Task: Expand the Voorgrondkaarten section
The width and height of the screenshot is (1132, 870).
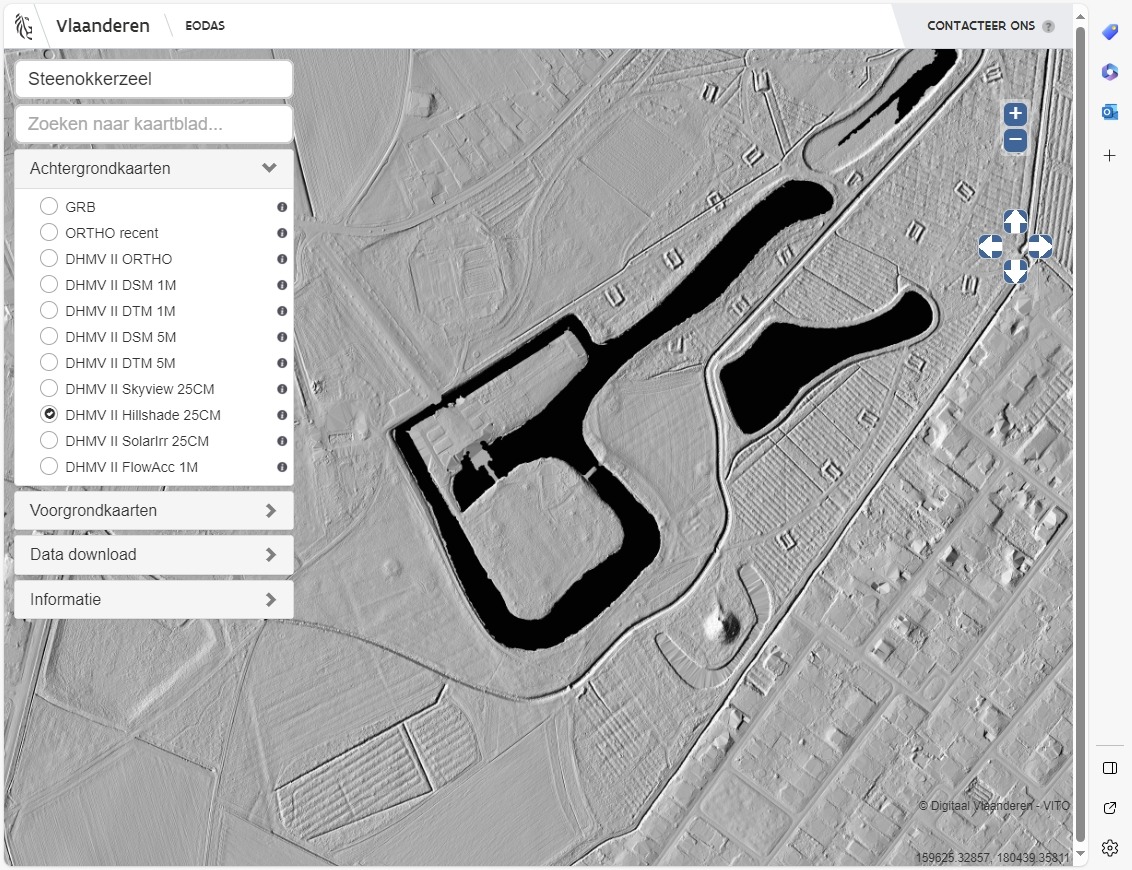Action: 154,511
